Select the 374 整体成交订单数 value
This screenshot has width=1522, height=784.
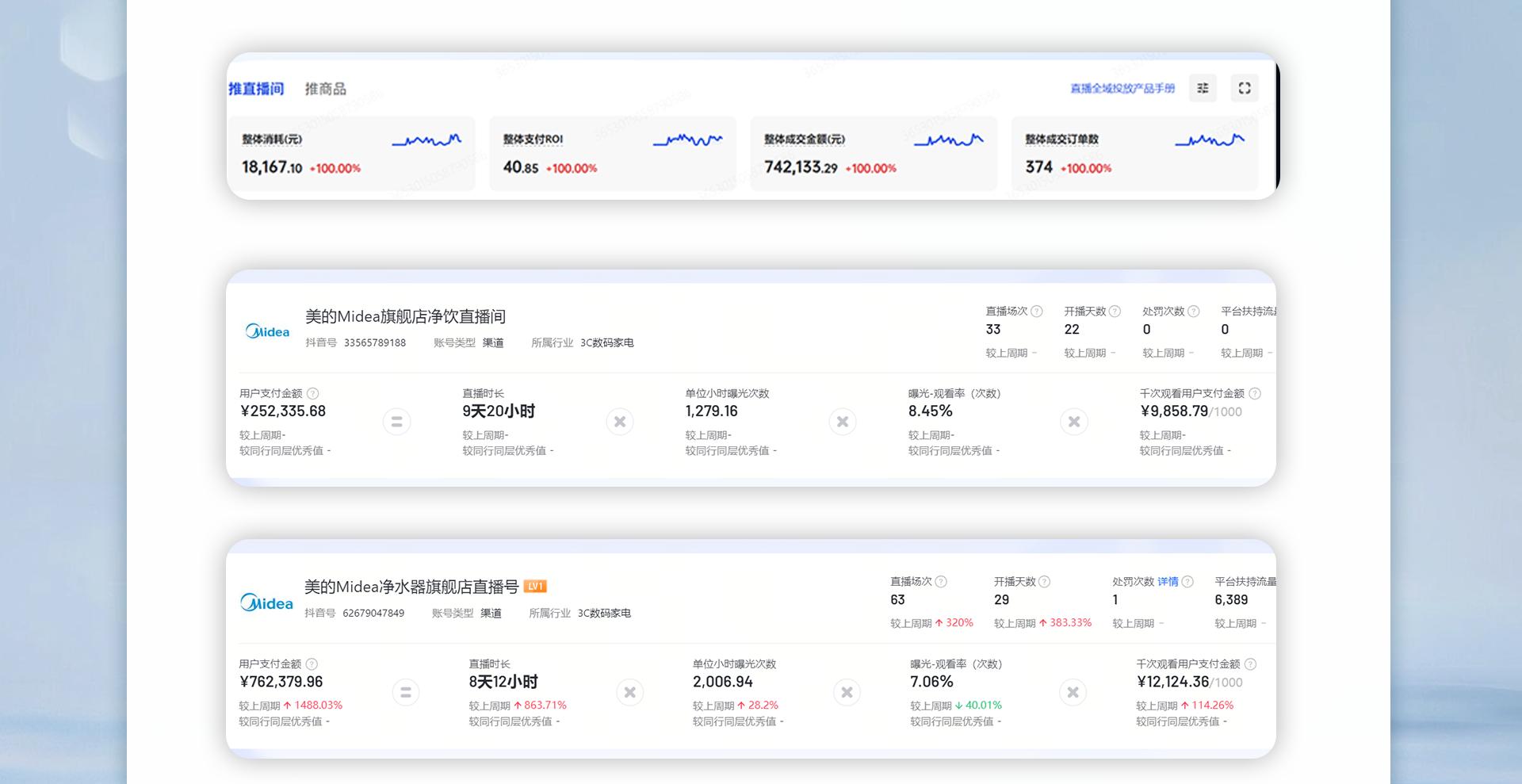pyautogui.click(x=1038, y=167)
